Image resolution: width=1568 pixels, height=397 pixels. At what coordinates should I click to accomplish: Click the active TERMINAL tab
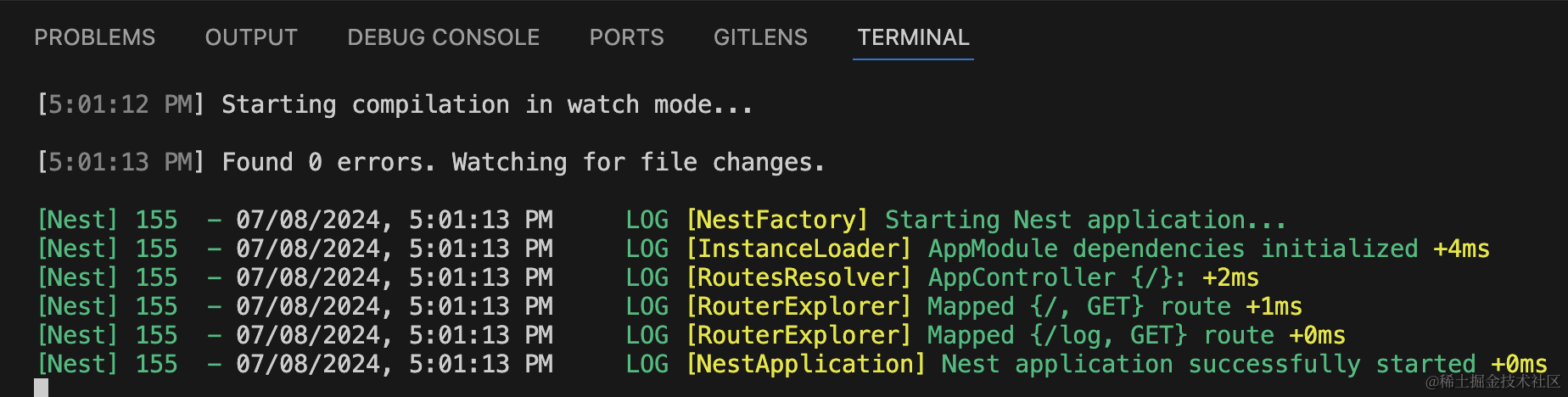click(x=913, y=37)
